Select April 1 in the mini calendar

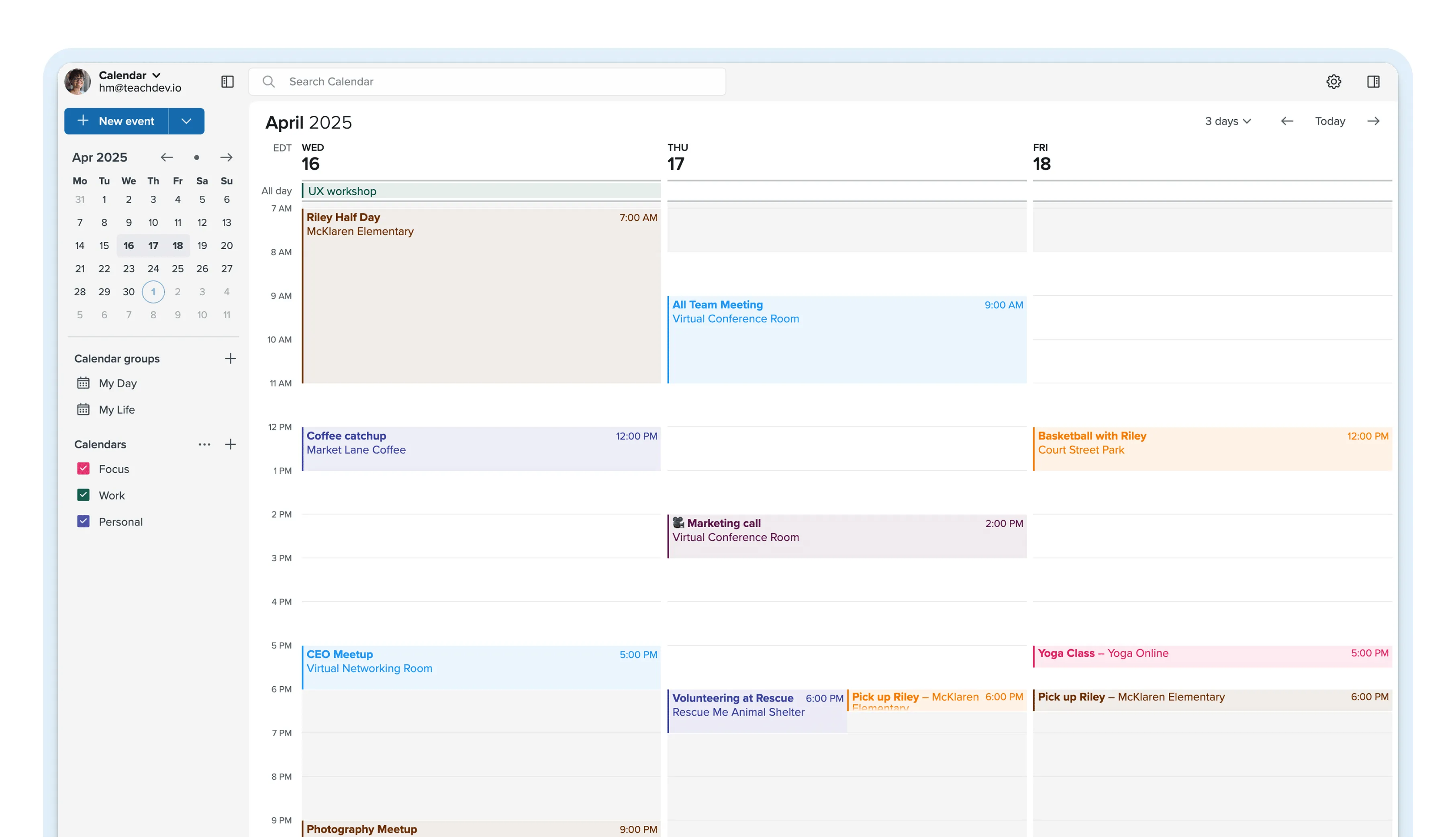(x=153, y=291)
